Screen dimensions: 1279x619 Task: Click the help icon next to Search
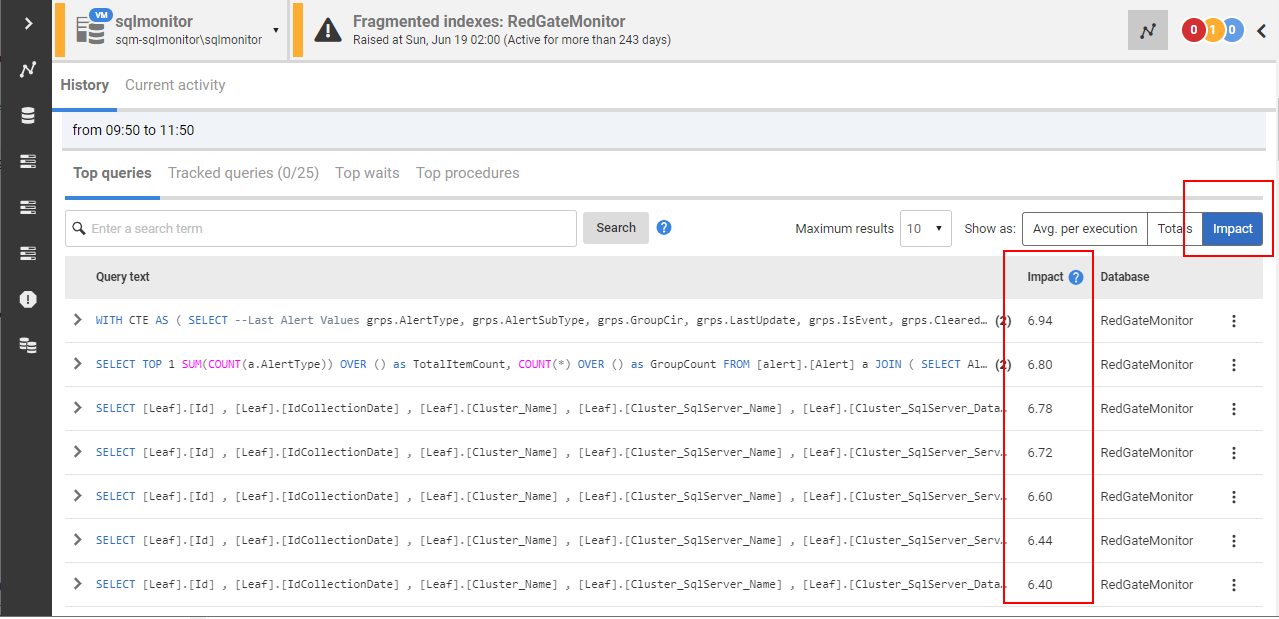(x=664, y=228)
